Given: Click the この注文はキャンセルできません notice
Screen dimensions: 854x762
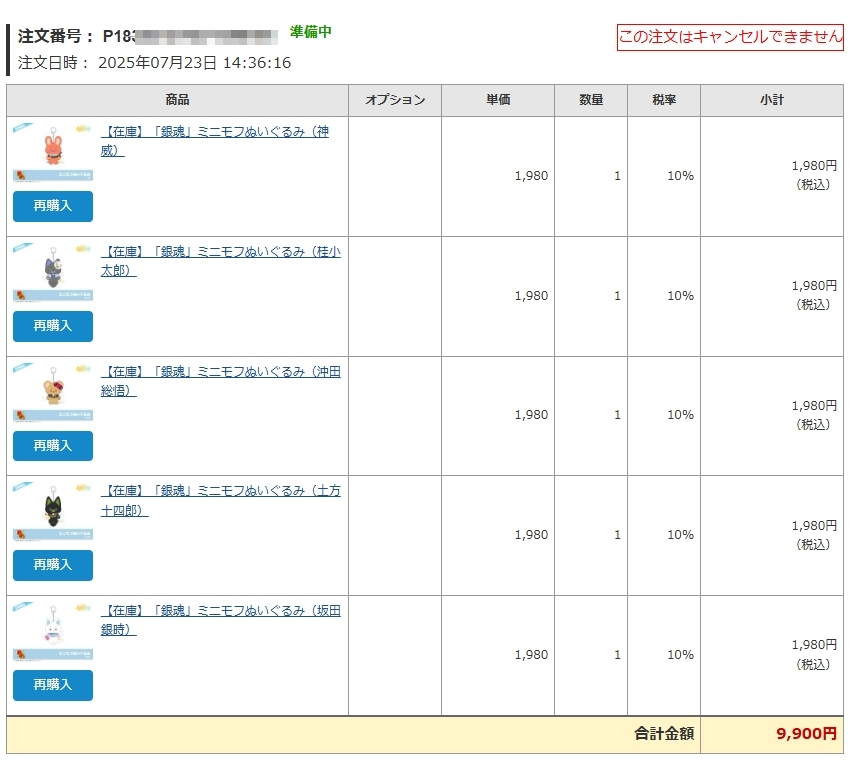Looking at the screenshot, I should click(730, 37).
